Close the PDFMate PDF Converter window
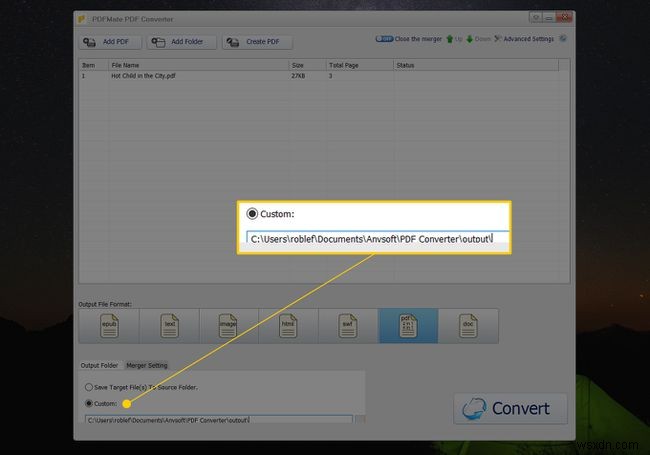This screenshot has height=455, width=650. click(x=564, y=17)
